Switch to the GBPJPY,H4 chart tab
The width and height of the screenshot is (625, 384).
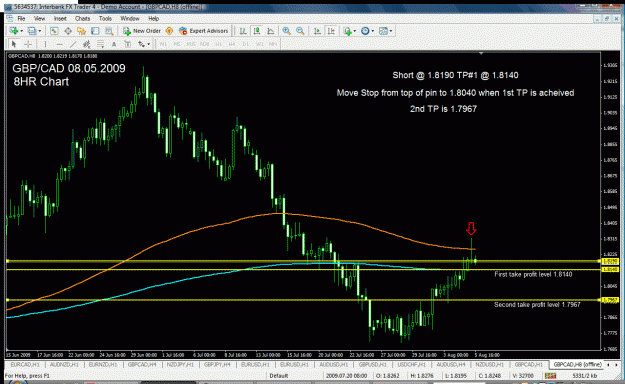217,364
